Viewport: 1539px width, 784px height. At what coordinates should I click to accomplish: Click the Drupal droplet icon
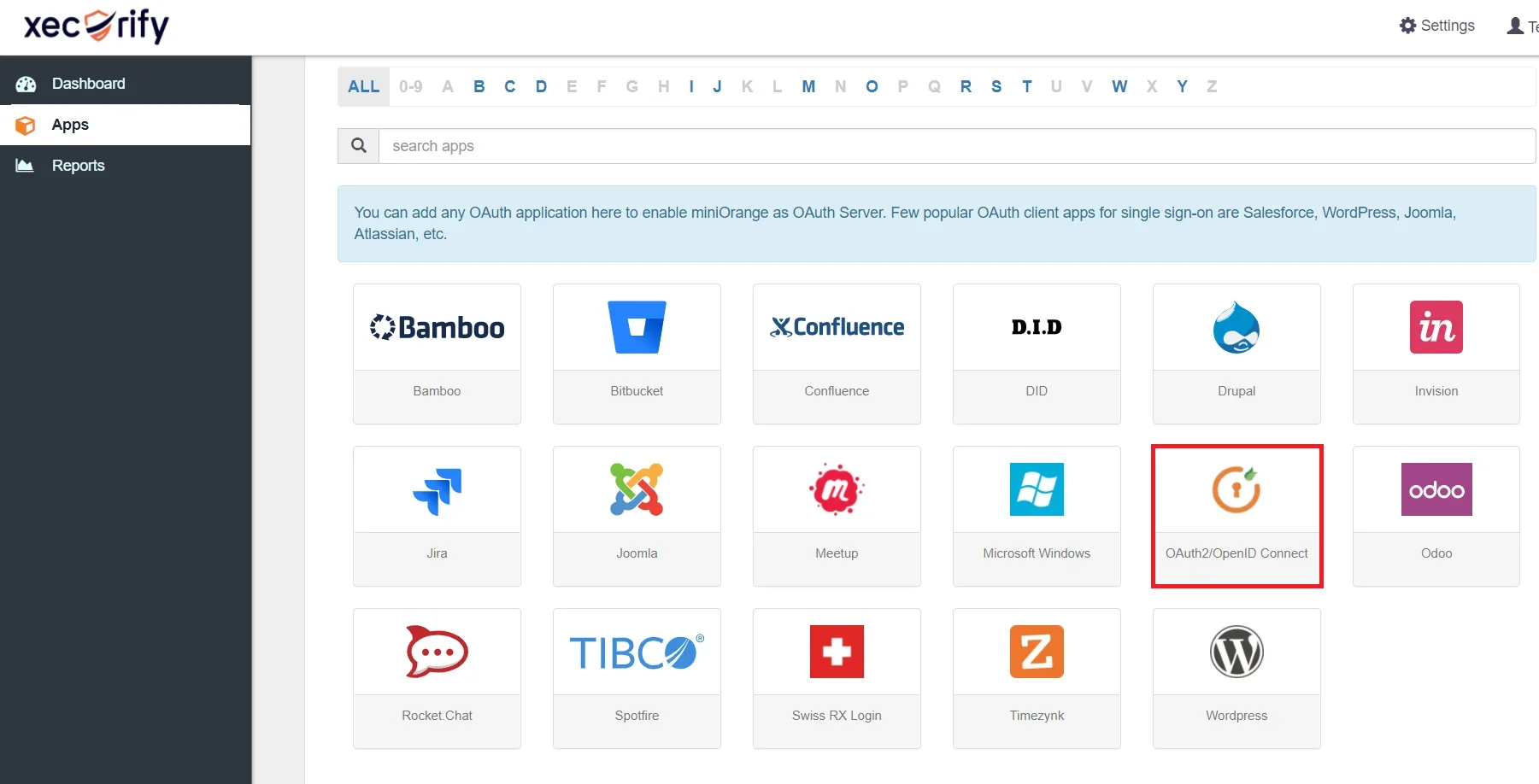(1236, 326)
